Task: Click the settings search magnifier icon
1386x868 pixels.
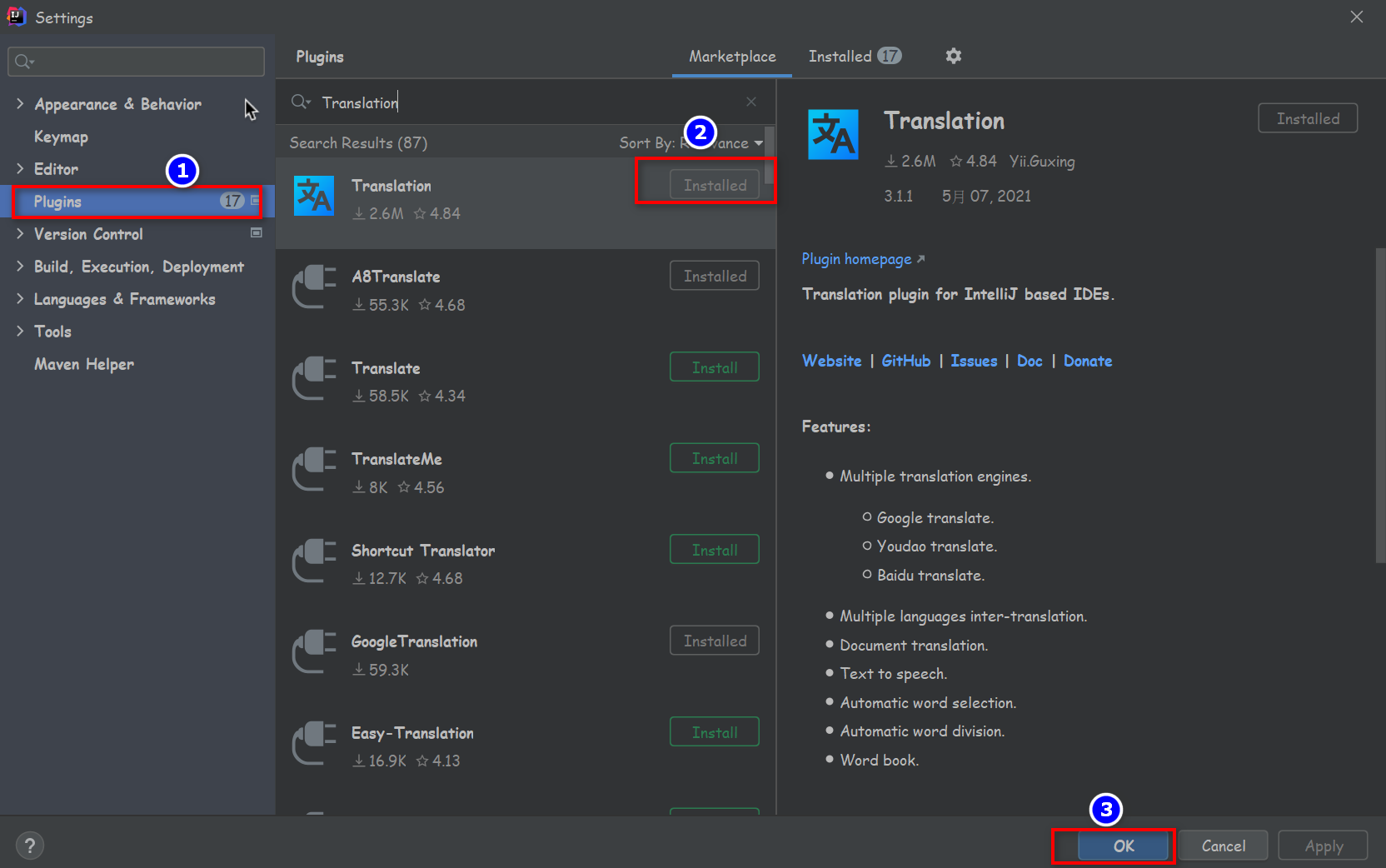Action: [x=24, y=61]
